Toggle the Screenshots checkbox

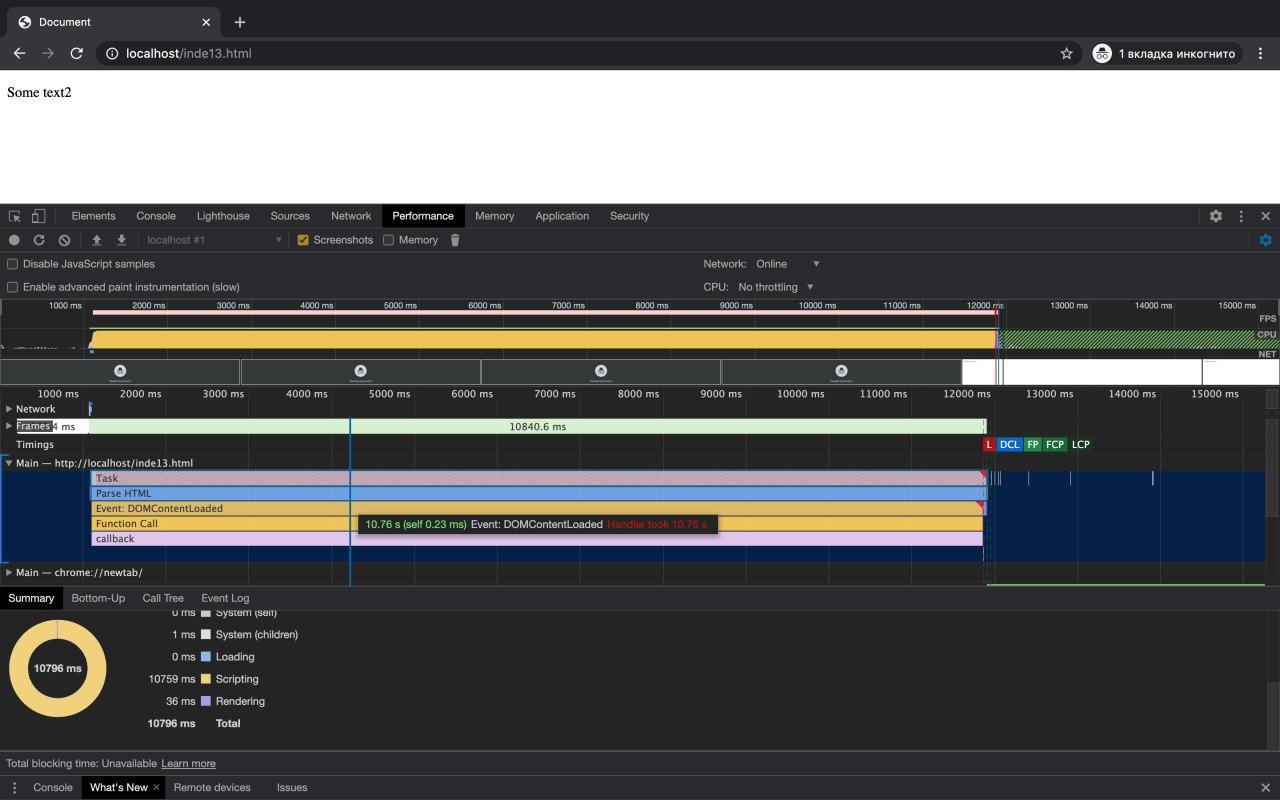[303, 240]
